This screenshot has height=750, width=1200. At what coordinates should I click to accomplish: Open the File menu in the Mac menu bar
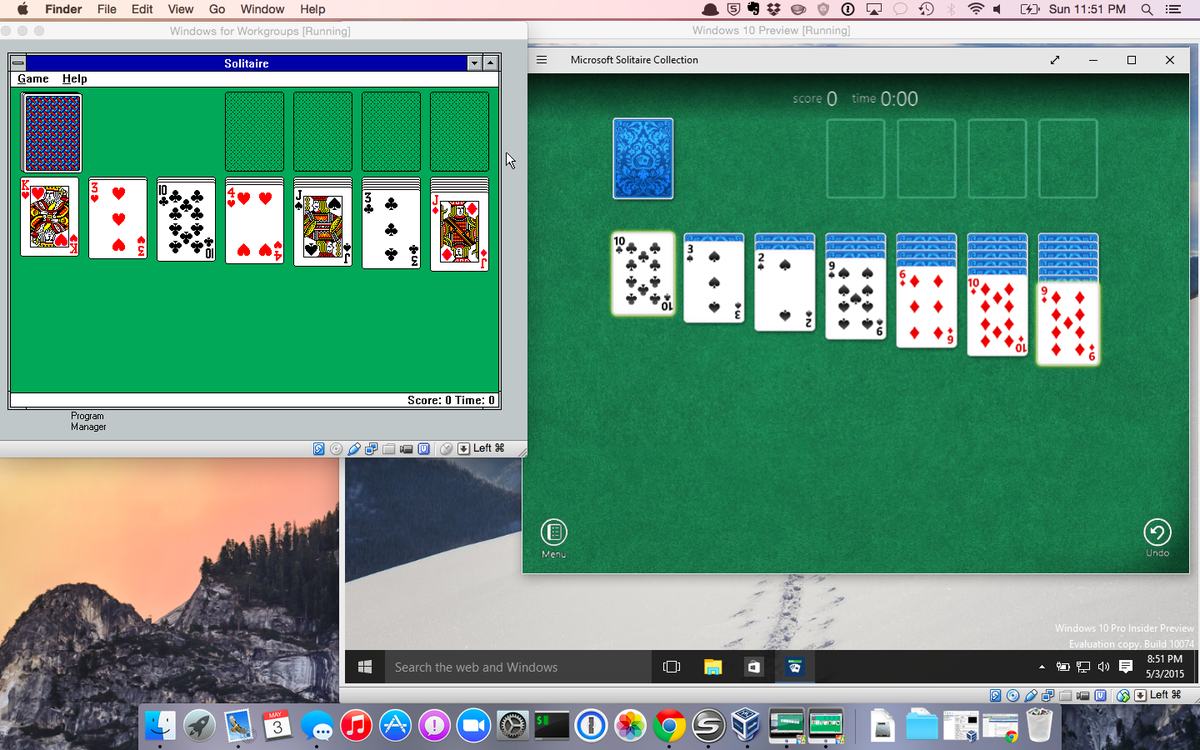[x=106, y=9]
